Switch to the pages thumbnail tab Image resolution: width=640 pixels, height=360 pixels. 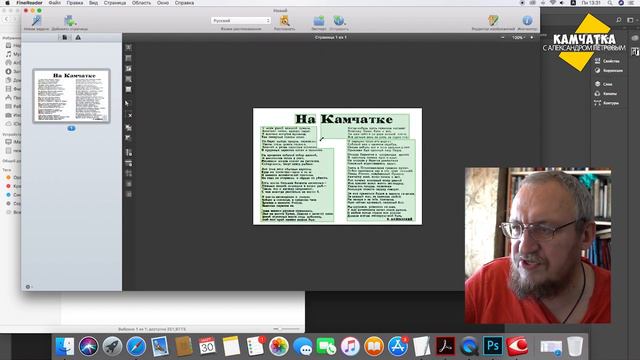coord(64,38)
